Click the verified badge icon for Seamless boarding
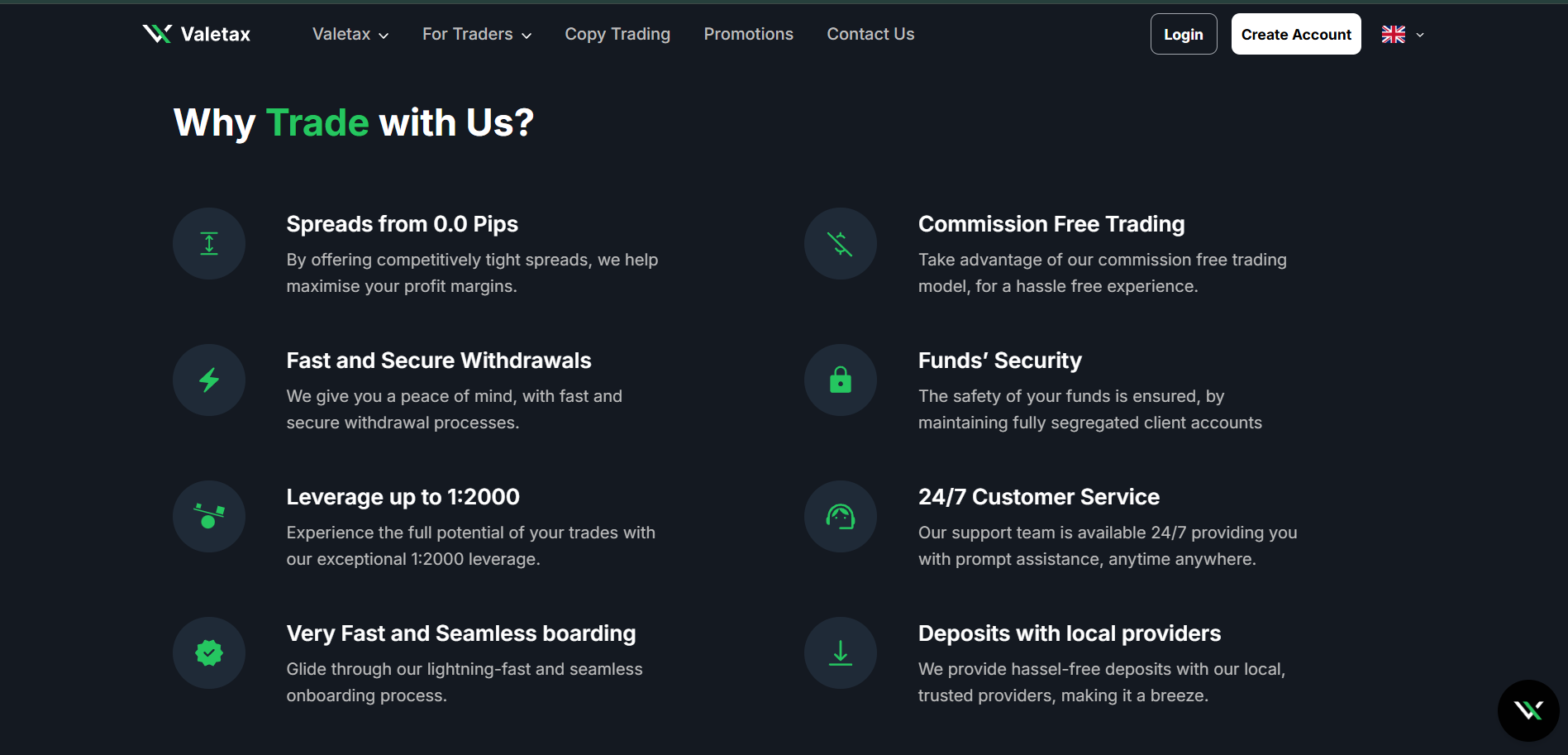Image resolution: width=1568 pixels, height=755 pixels. click(209, 652)
